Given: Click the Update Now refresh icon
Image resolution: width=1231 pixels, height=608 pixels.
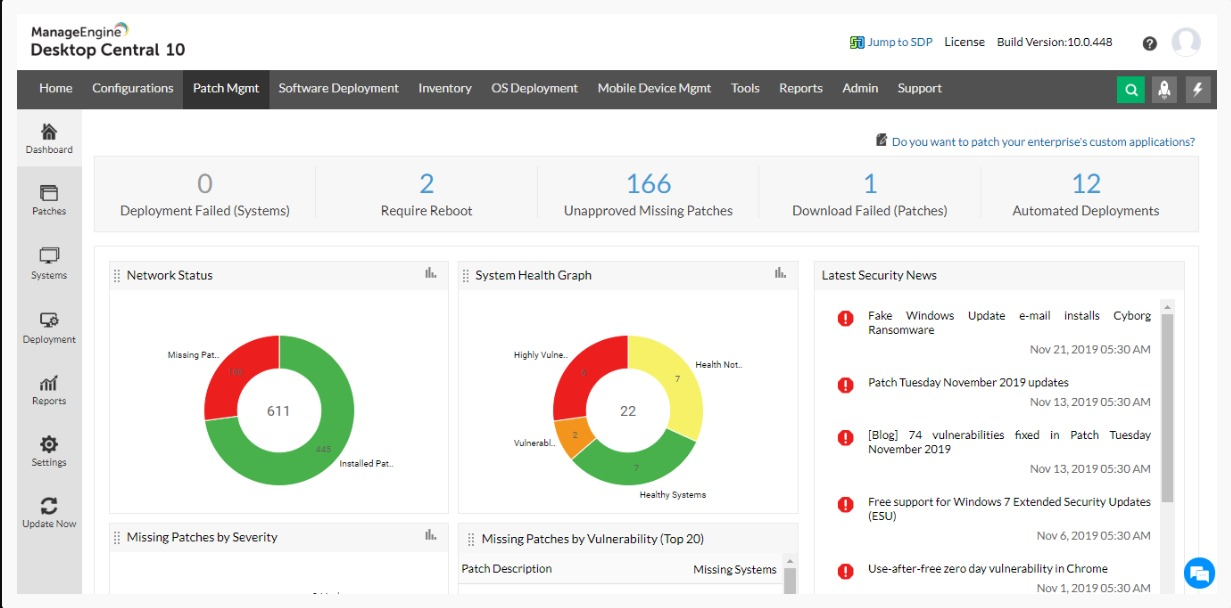Looking at the screenshot, I should pyautogui.click(x=48, y=507).
